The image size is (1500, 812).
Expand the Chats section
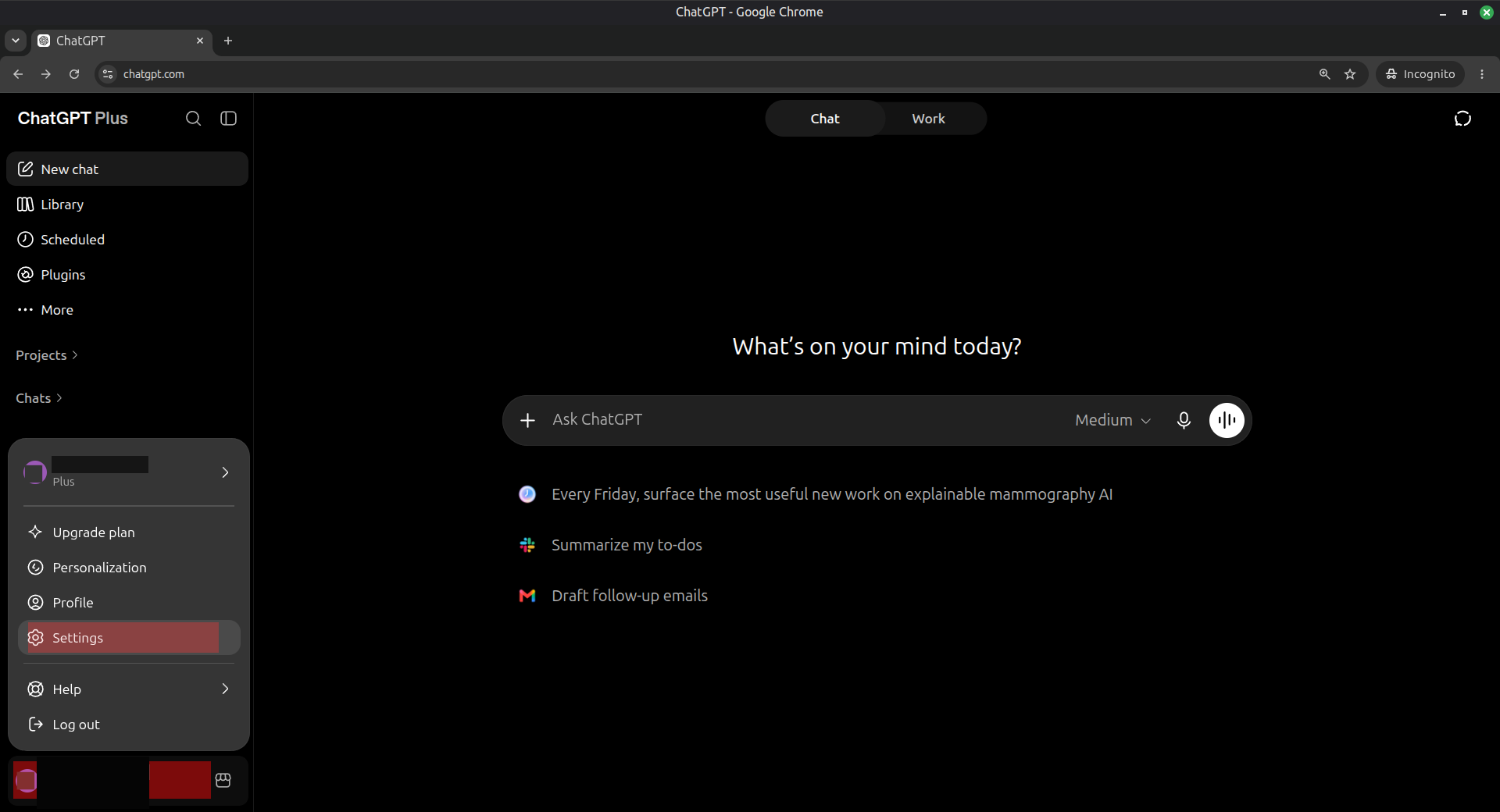(39, 398)
